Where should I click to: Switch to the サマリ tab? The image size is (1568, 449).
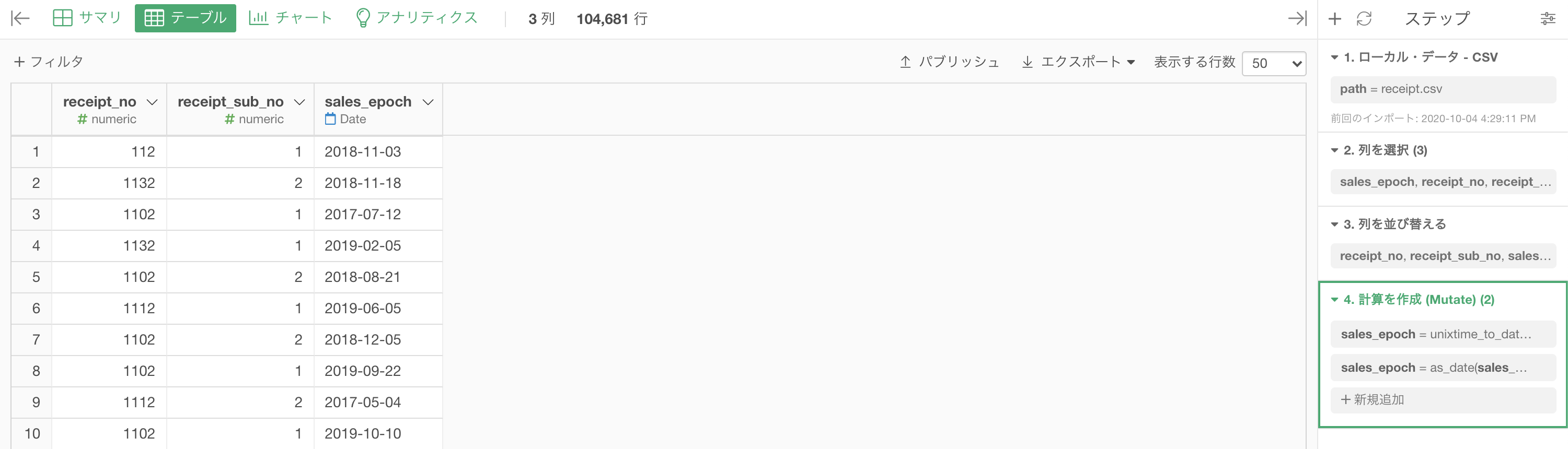point(87,18)
